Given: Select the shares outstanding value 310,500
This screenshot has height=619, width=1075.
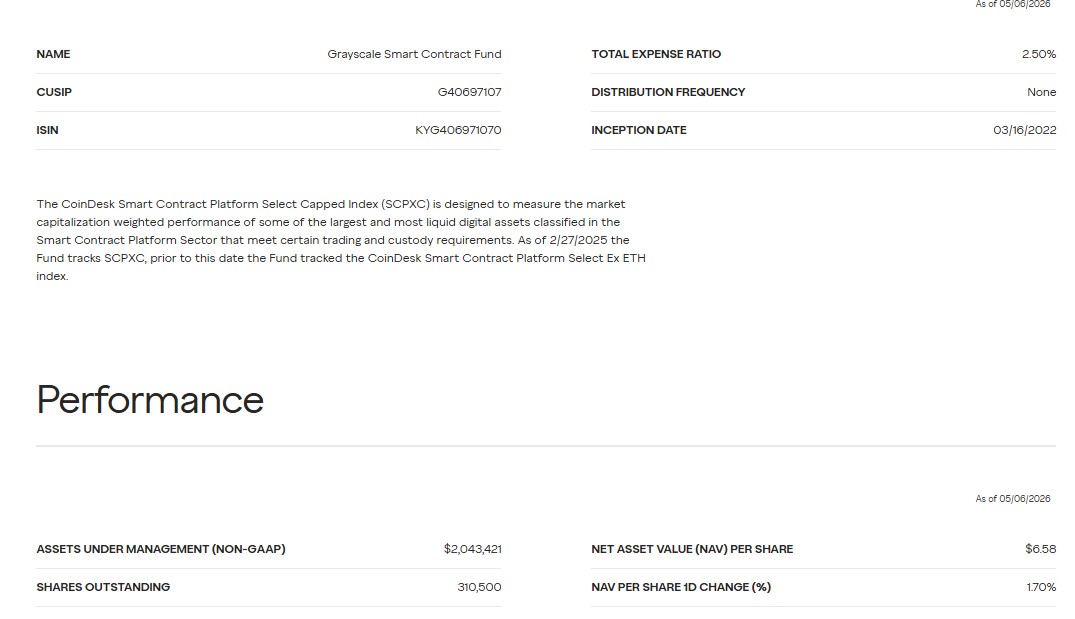Looking at the screenshot, I should [x=479, y=587].
